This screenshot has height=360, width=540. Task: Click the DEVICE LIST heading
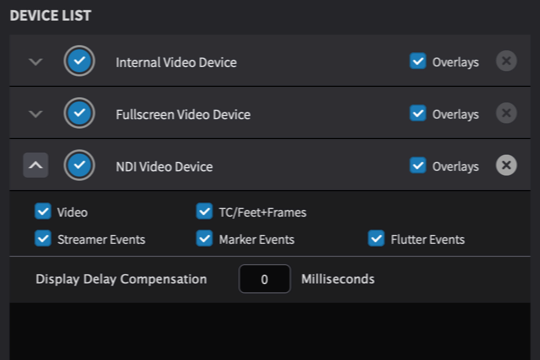click(x=50, y=16)
